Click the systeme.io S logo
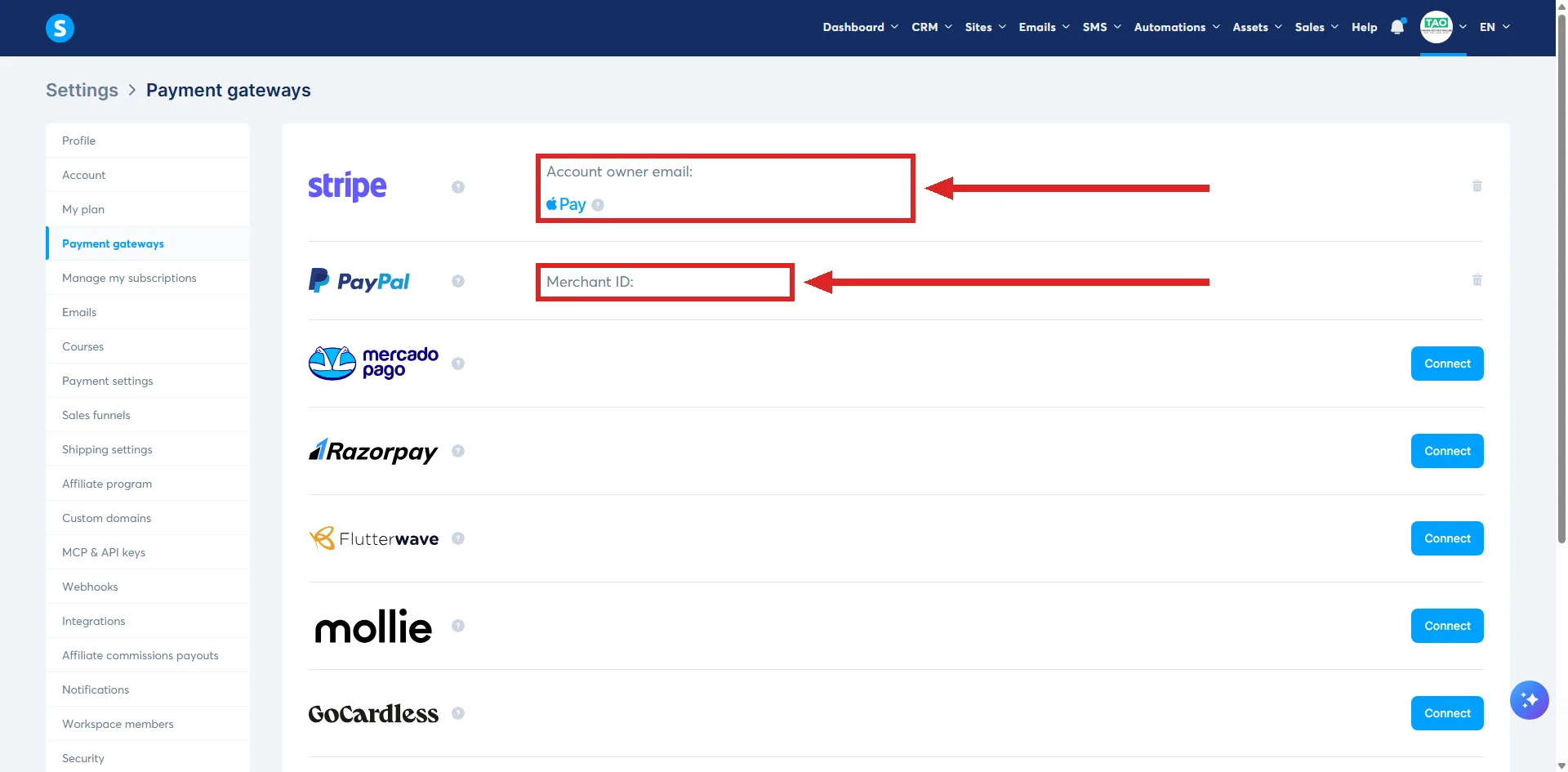The image size is (1568, 772). [x=60, y=28]
